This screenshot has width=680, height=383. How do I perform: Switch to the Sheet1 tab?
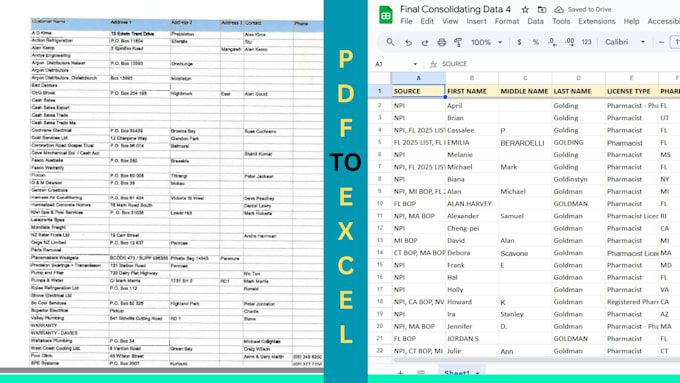(x=461, y=373)
